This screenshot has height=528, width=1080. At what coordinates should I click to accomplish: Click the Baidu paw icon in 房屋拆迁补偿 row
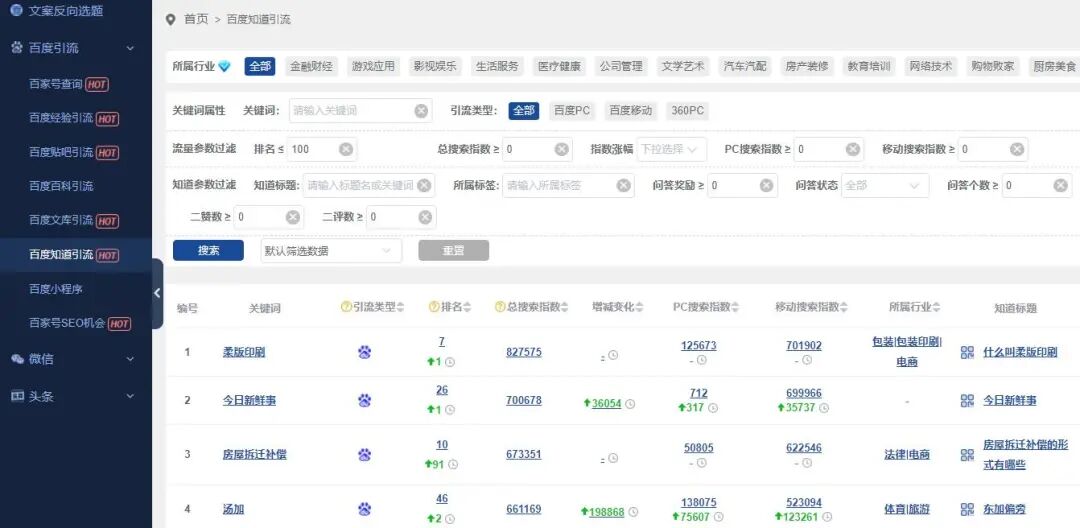[364, 454]
